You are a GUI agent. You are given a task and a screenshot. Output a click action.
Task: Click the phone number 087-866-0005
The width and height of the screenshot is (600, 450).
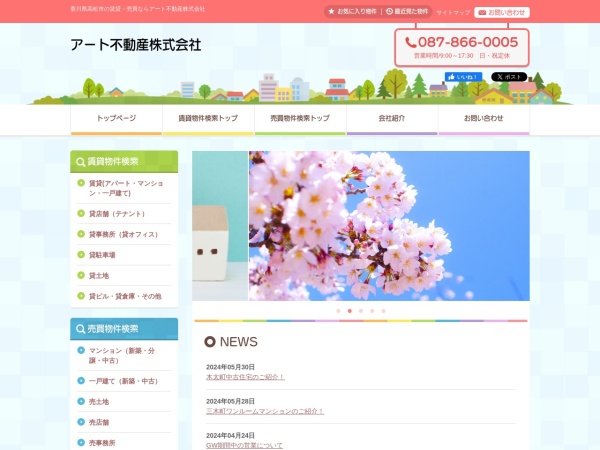pos(468,42)
